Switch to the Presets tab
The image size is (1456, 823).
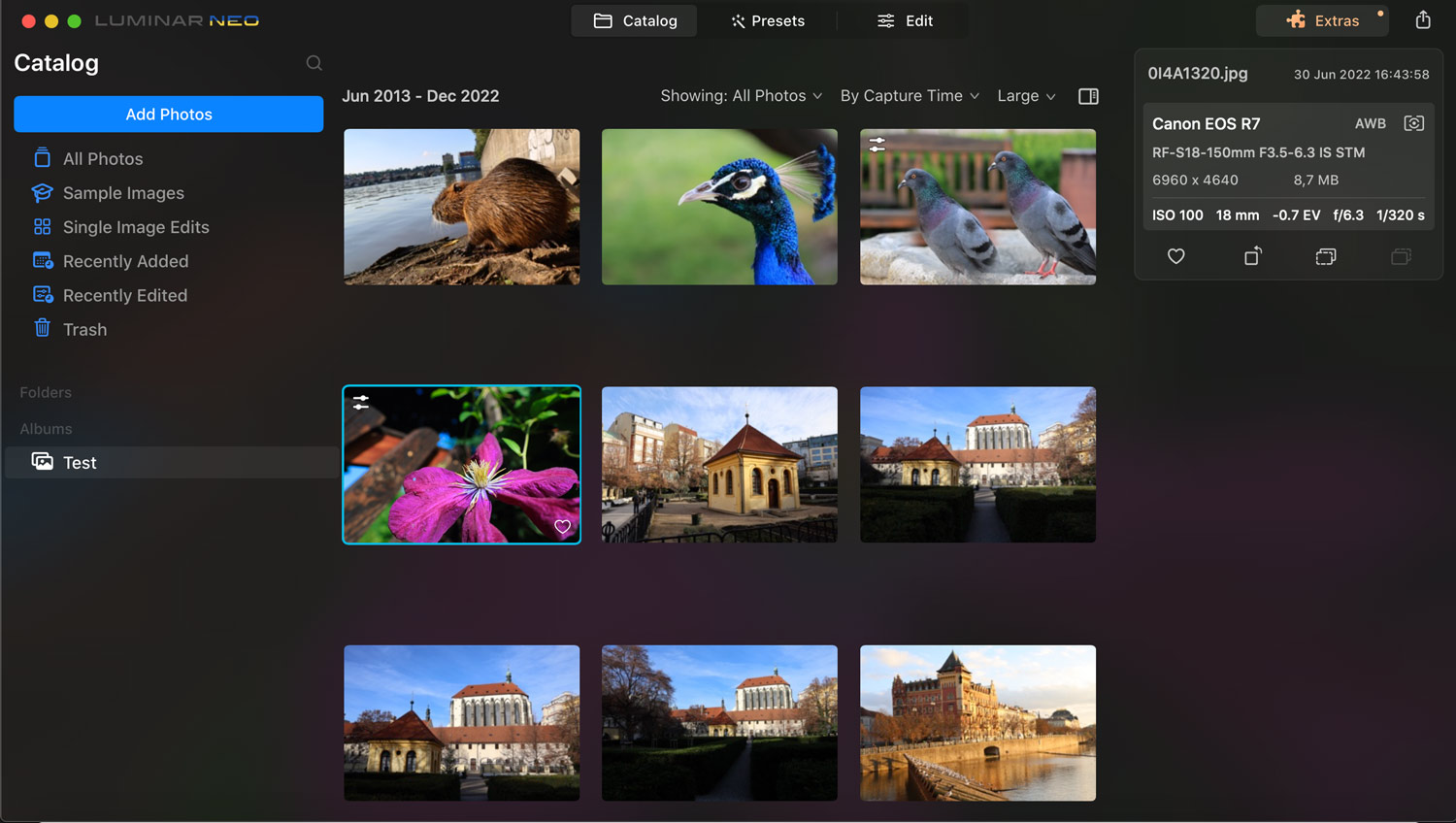pos(768,21)
